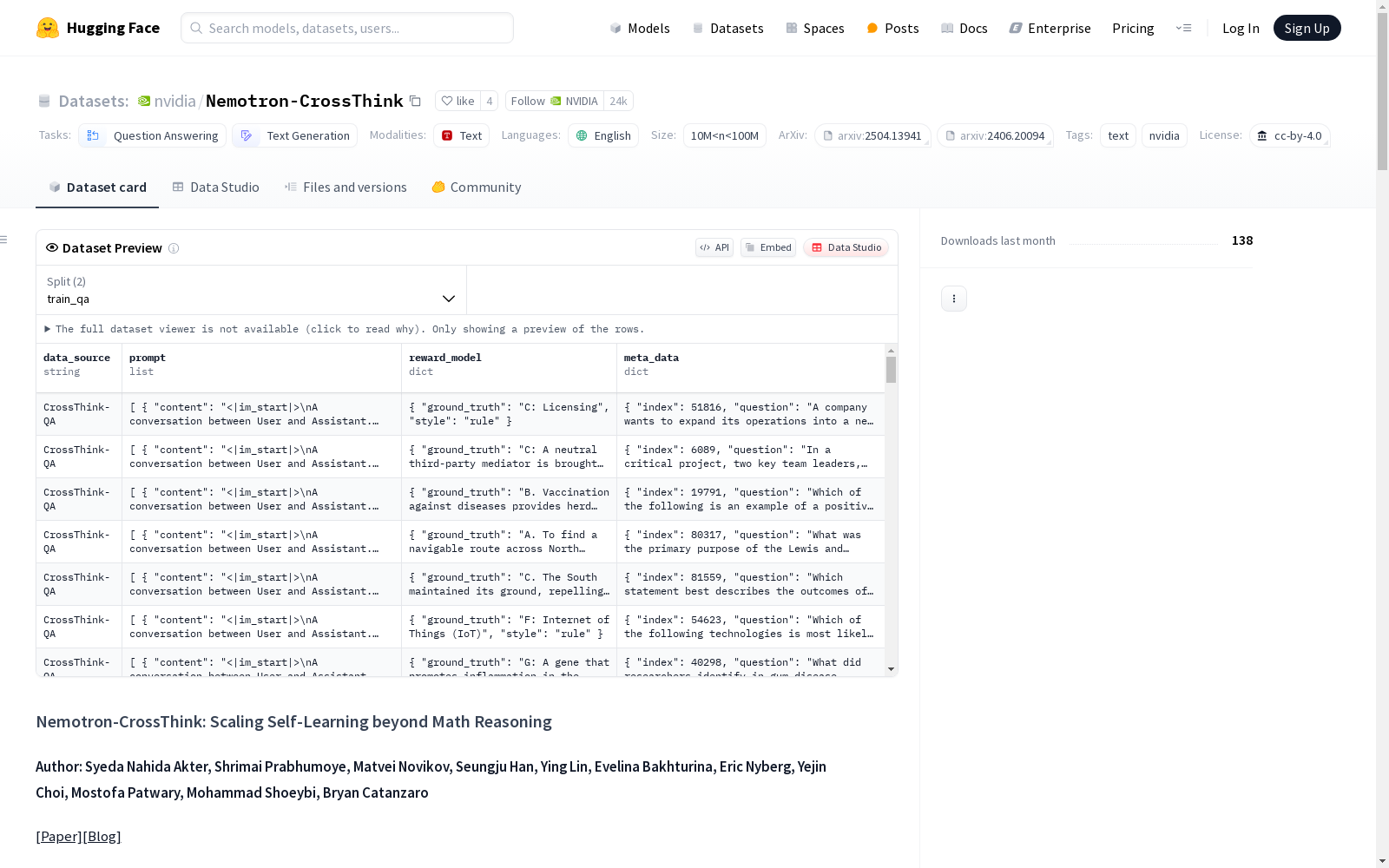Visit the Pricing page
This screenshot has height=868, width=1389.
(1133, 28)
